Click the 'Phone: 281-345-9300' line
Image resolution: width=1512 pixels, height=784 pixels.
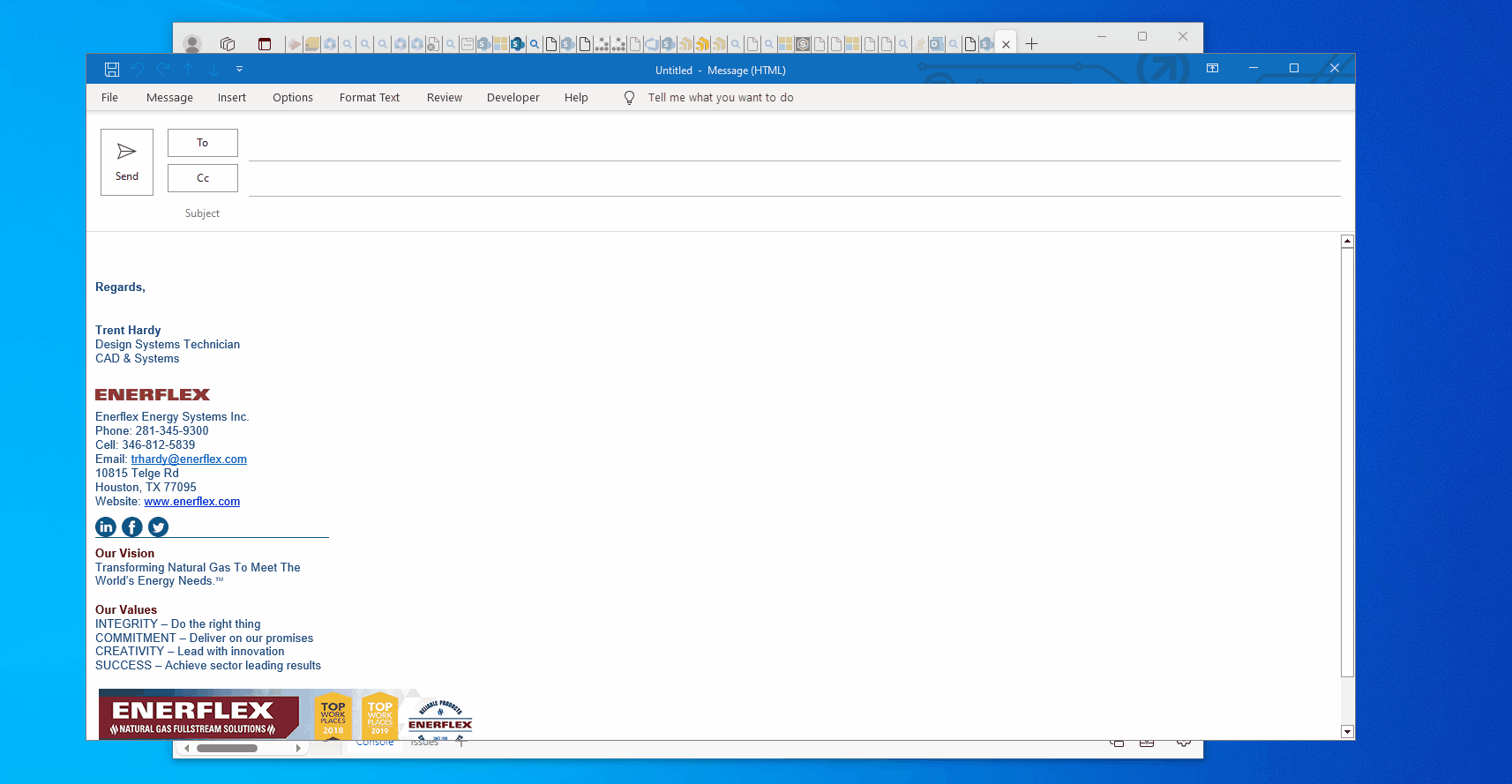pyautogui.click(x=152, y=431)
